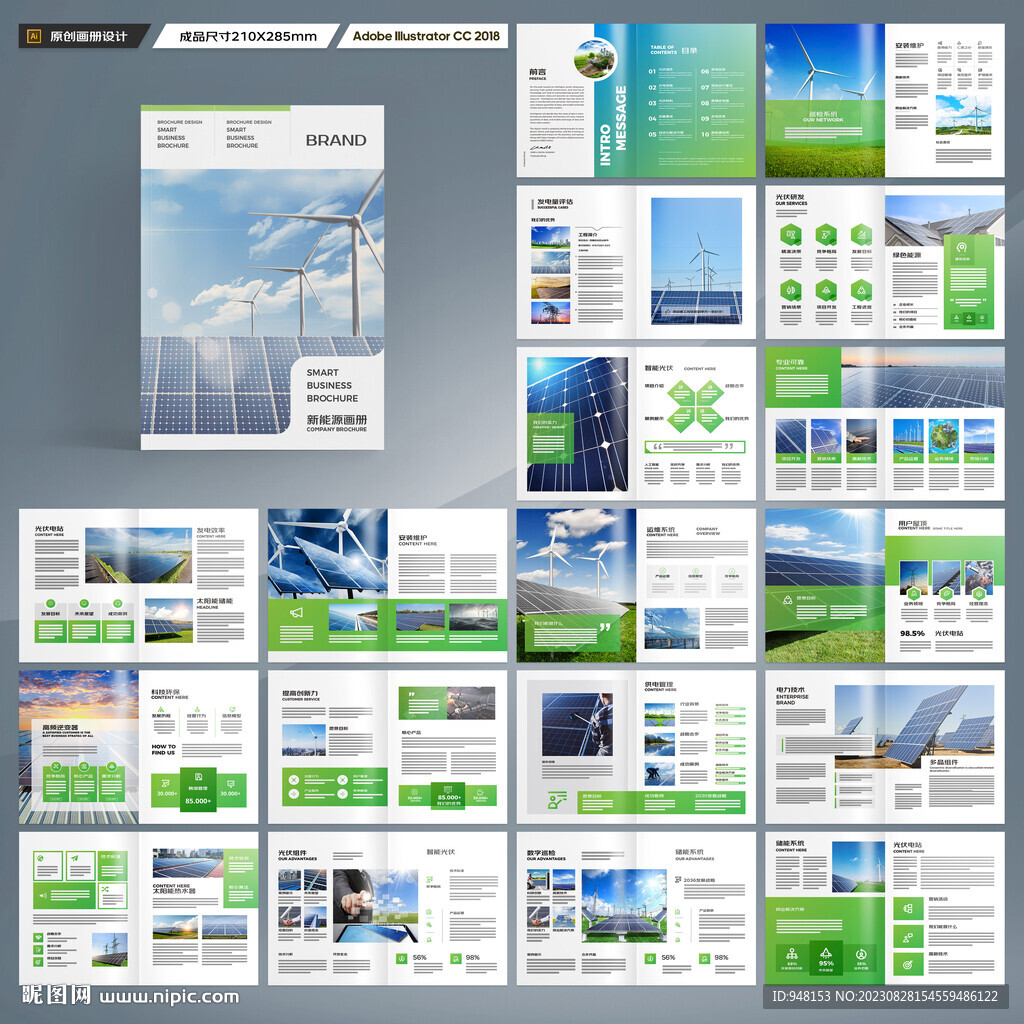
Task: Click the 成品尺寸210X285mm label
Action: coord(248,37)
